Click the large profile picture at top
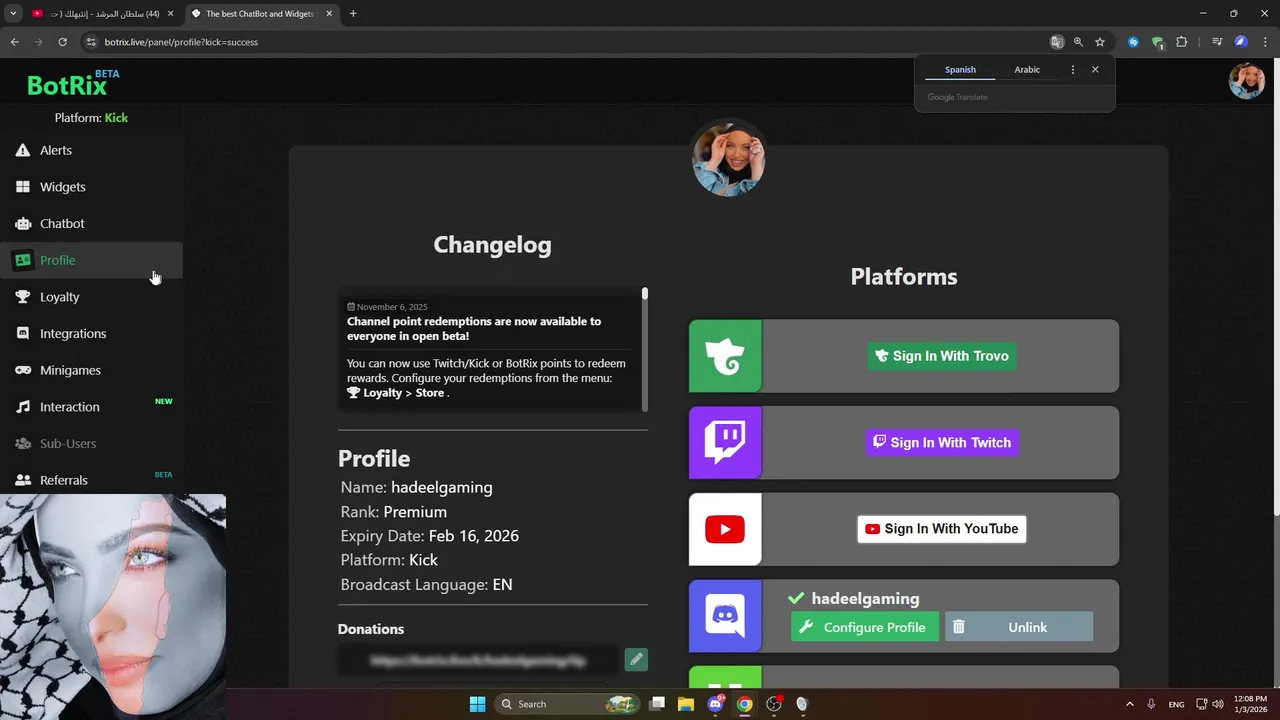Viewport: 1280px width, 720px height. point(729,159)
